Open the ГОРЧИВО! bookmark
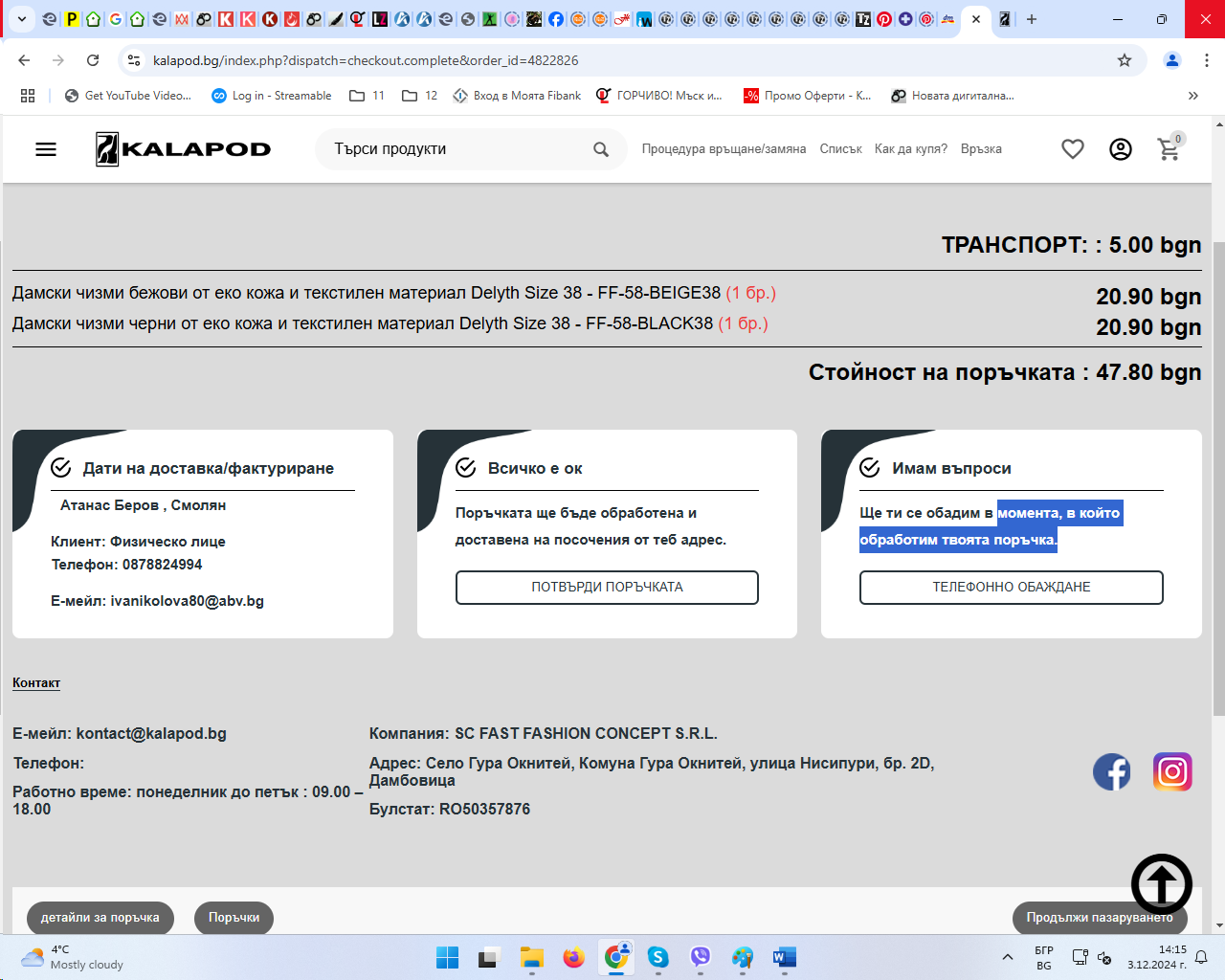The width and height of the screenshot is (1225, 980). coord(658,96)
